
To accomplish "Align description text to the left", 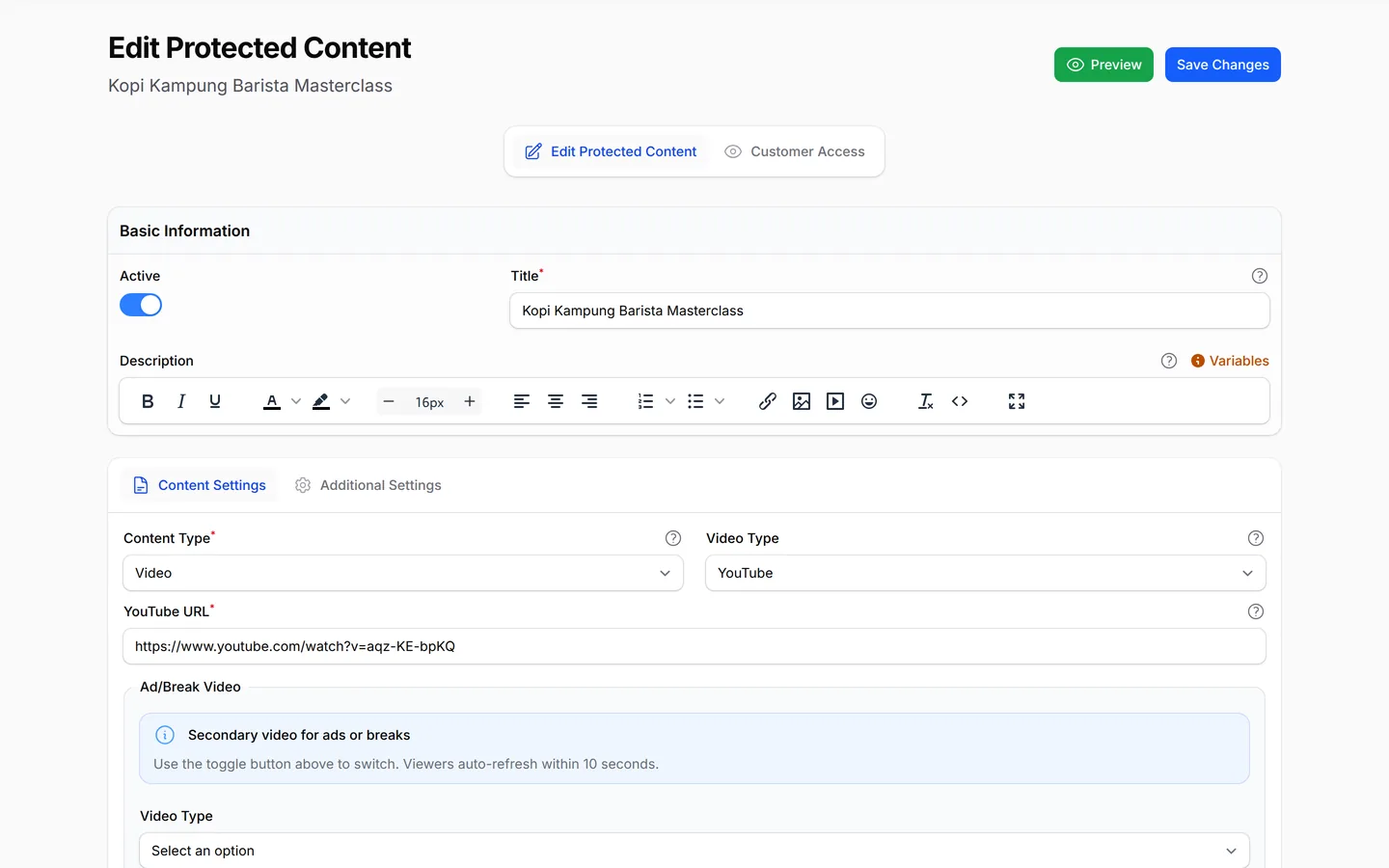I will click(522, 401).
